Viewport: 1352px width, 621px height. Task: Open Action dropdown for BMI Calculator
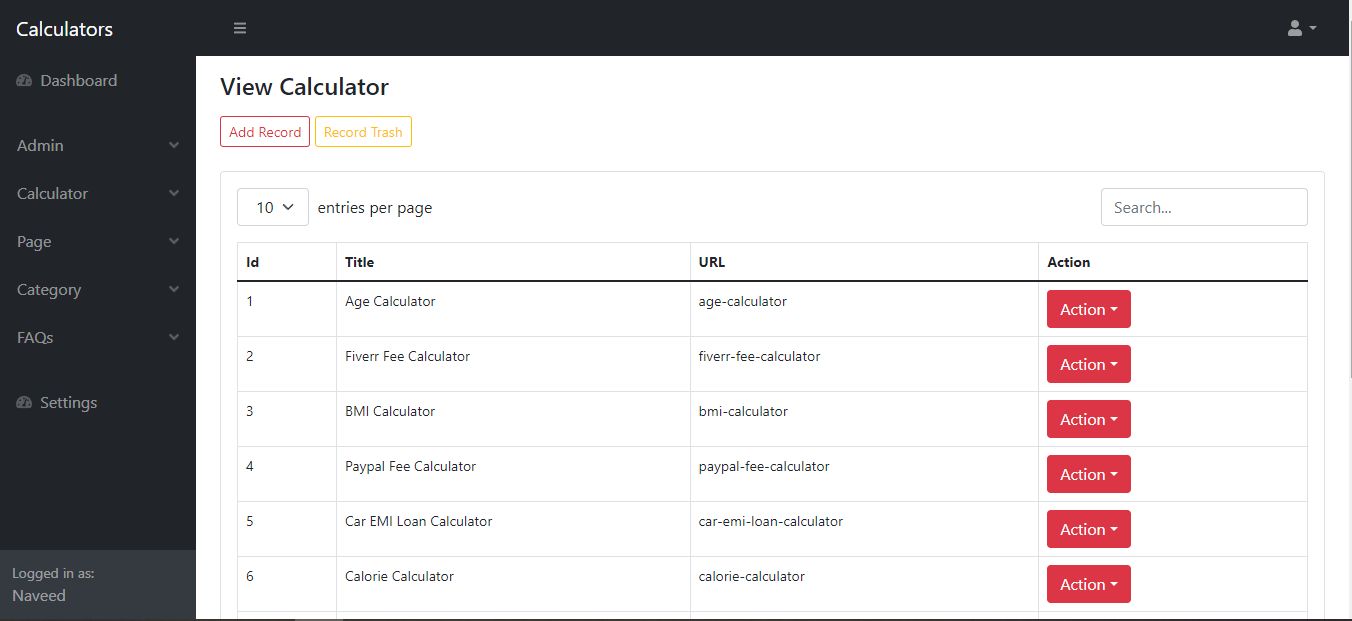pyautogui.click(x=1088, y=419)
